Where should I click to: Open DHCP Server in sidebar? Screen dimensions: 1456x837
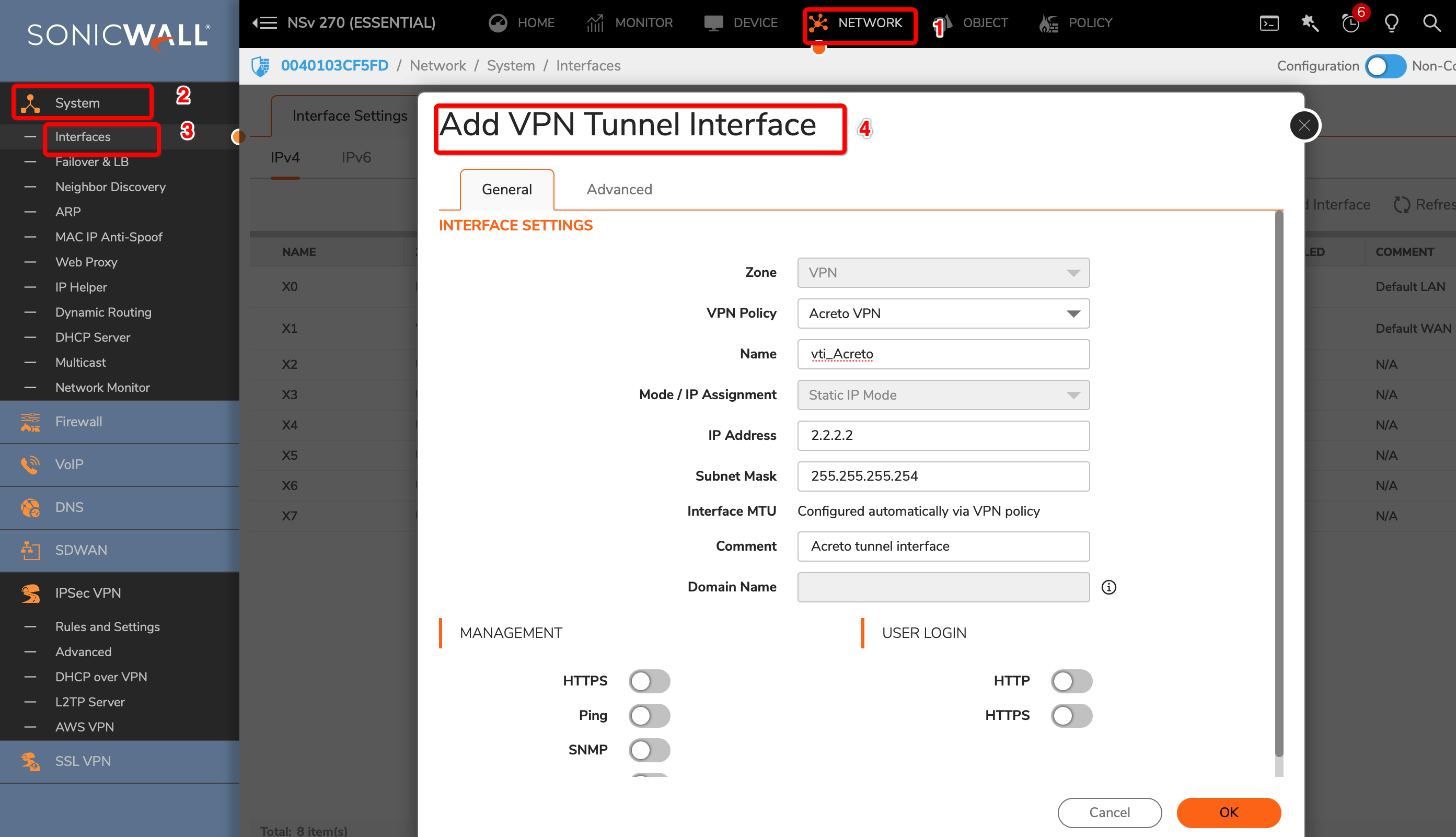93,338
